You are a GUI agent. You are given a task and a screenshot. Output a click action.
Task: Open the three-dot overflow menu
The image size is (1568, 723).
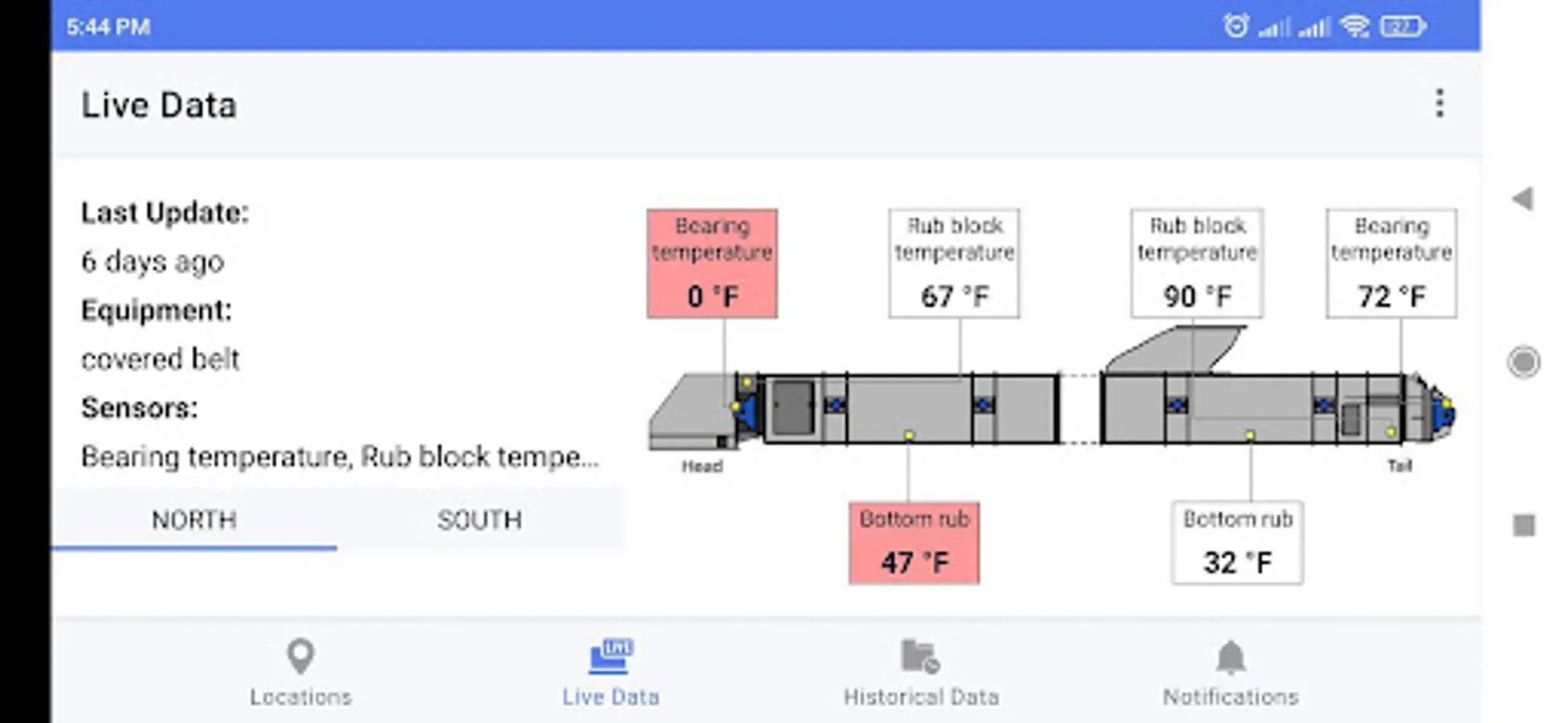[x=1439, y=104]
